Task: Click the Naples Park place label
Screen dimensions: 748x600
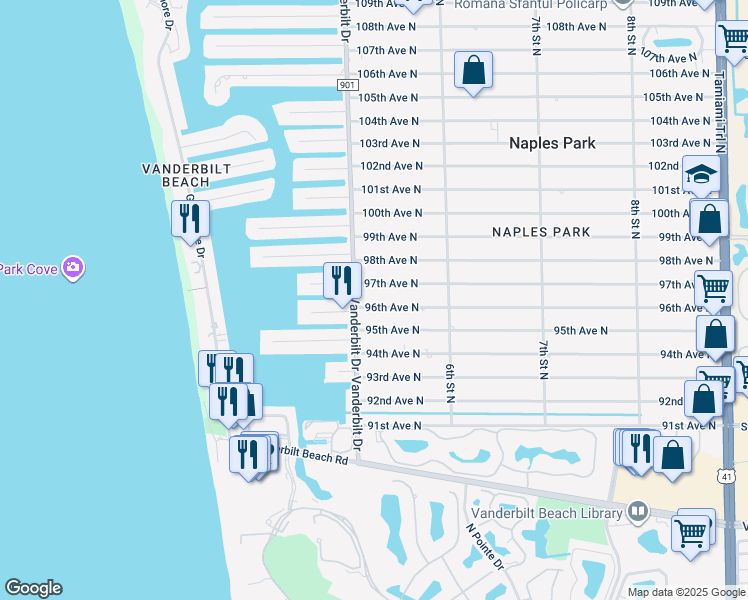Action: pos(552,143)
